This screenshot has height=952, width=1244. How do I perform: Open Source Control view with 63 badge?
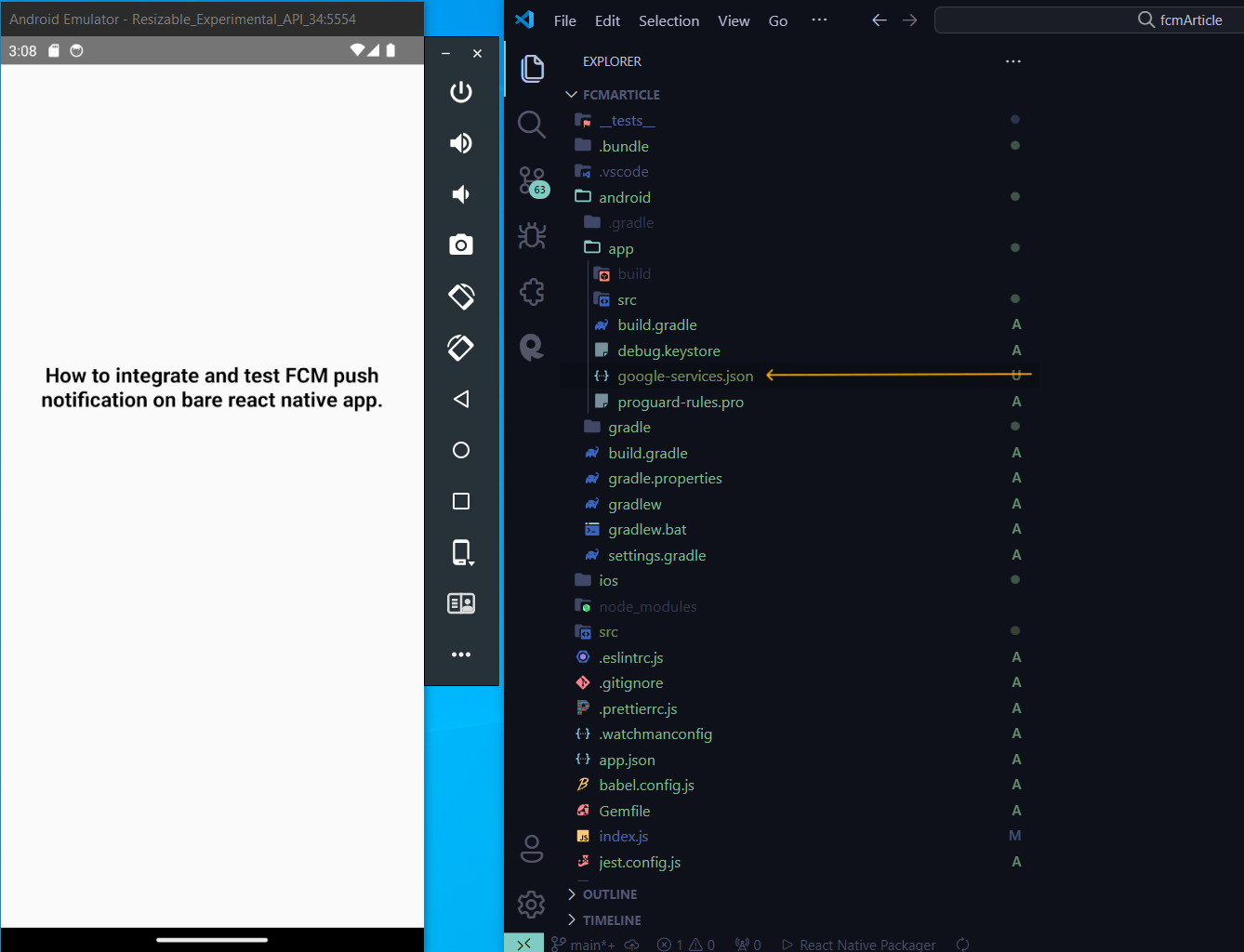click(533, 181)
